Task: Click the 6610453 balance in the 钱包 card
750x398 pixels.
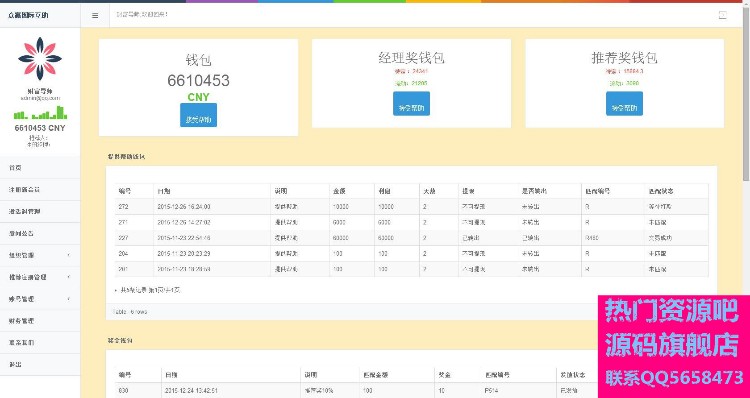Action: point(199,80)
